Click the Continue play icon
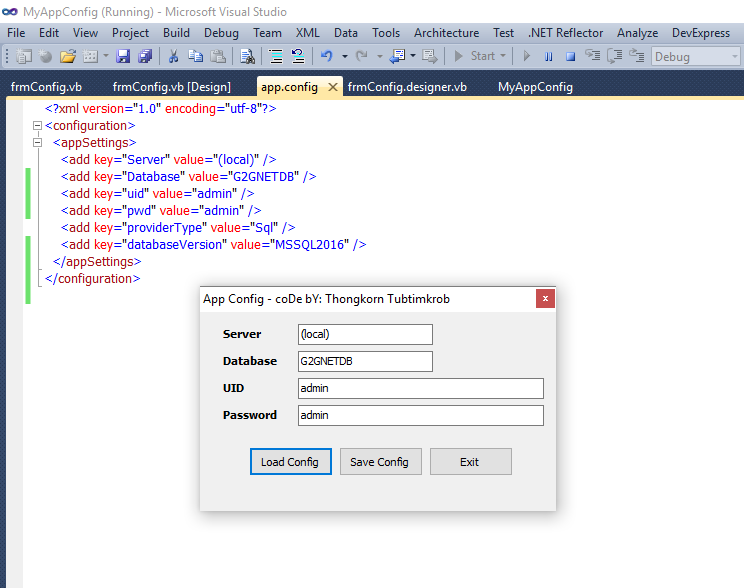 (x=526, y=56)
